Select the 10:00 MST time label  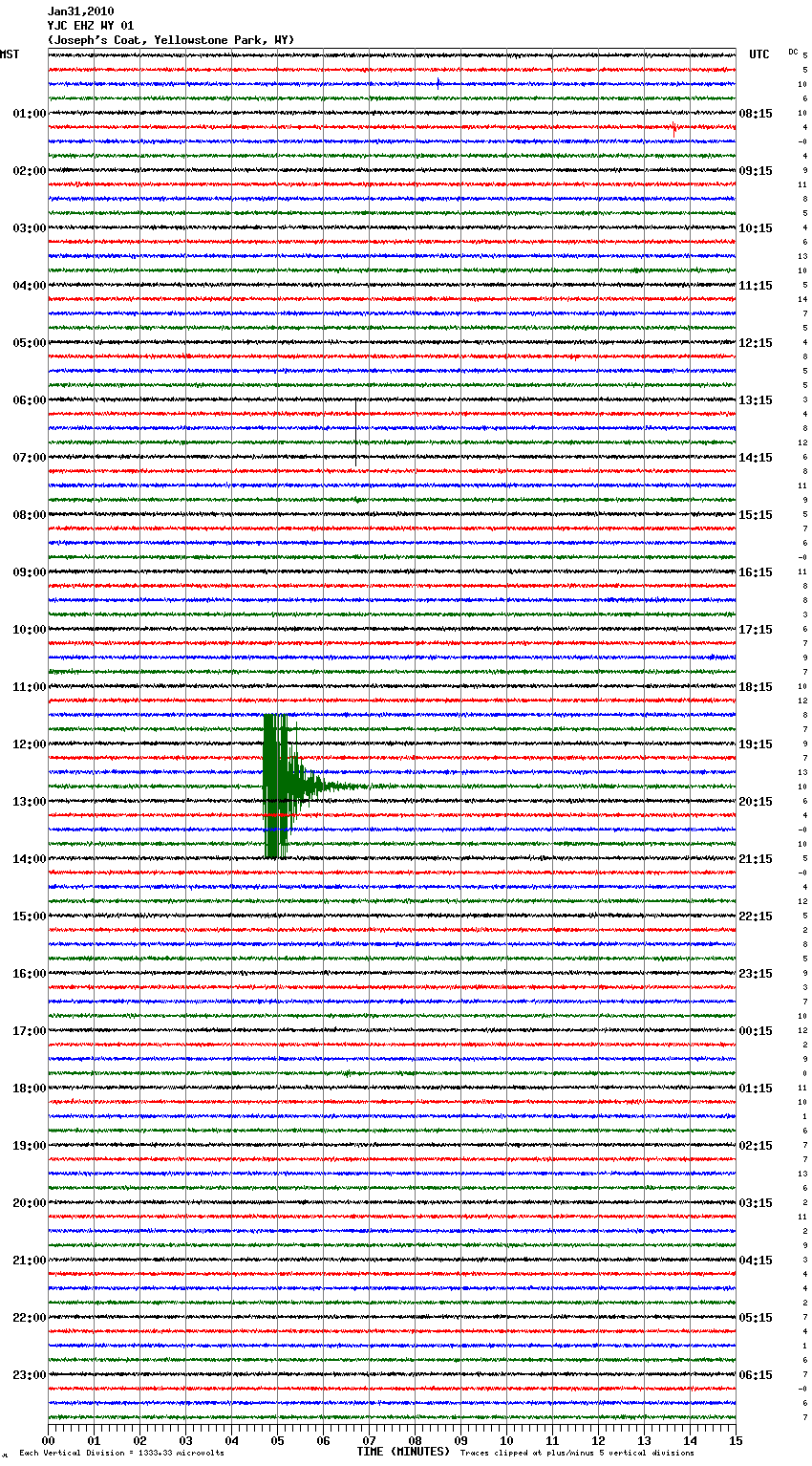click(x=30, y=630)
